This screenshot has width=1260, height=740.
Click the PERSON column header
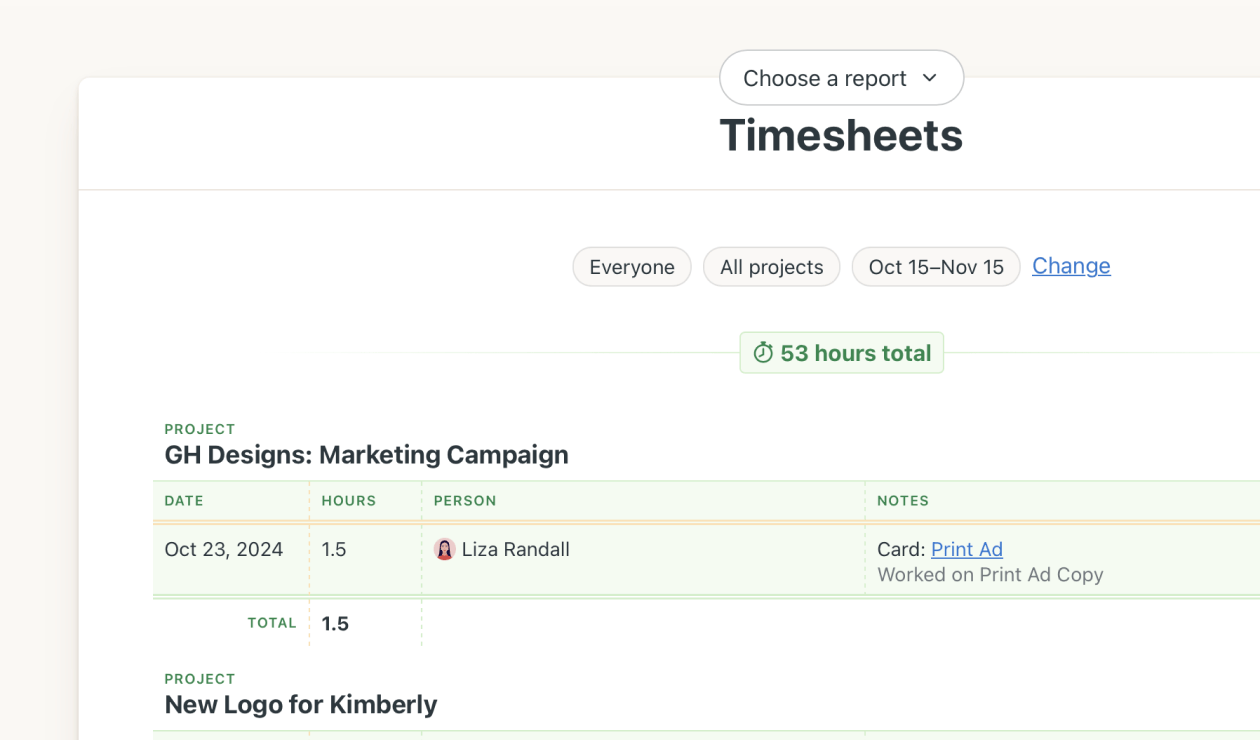click(x=465, y=501)
